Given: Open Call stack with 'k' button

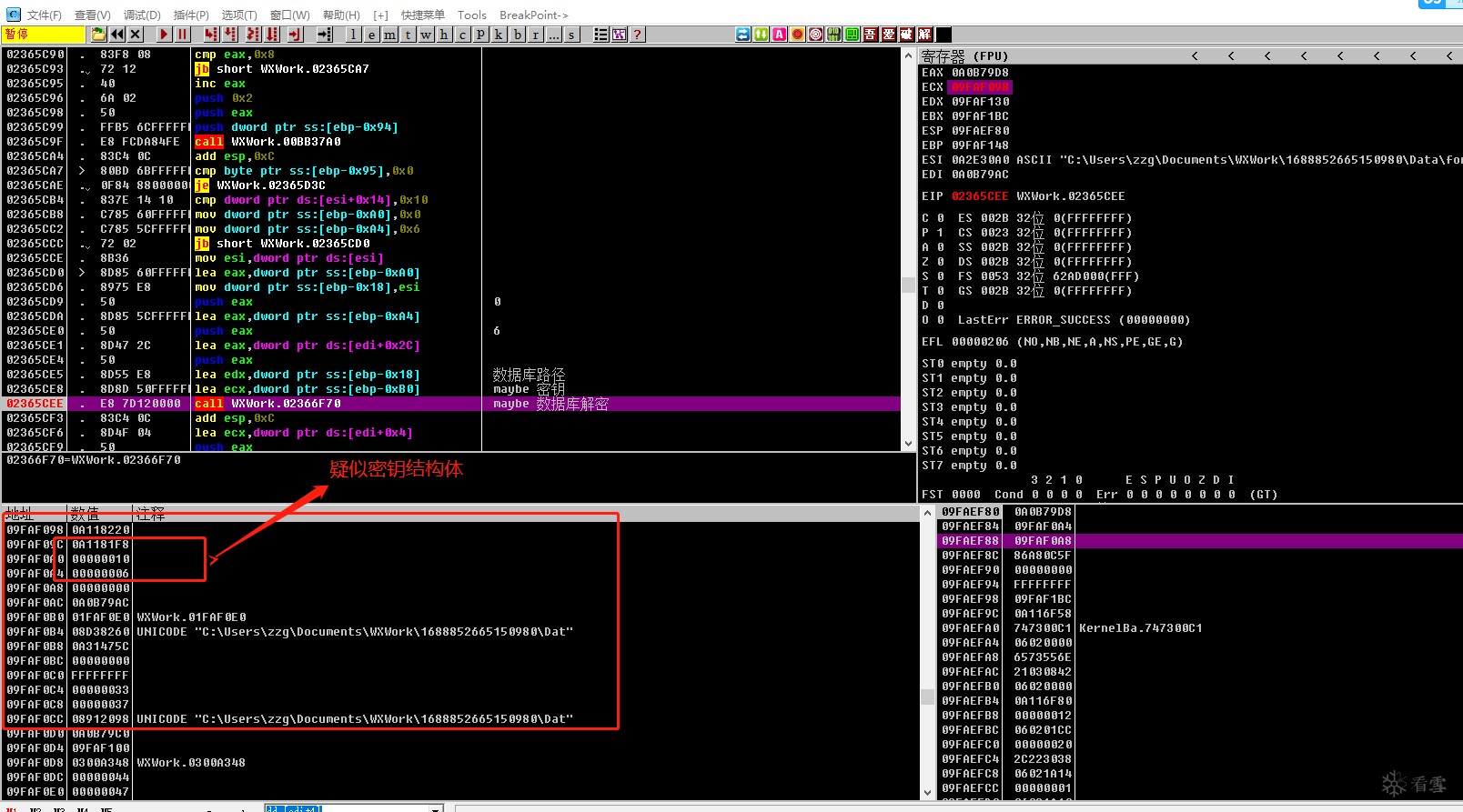Looking at the screenshot, I should pos(499,35).
